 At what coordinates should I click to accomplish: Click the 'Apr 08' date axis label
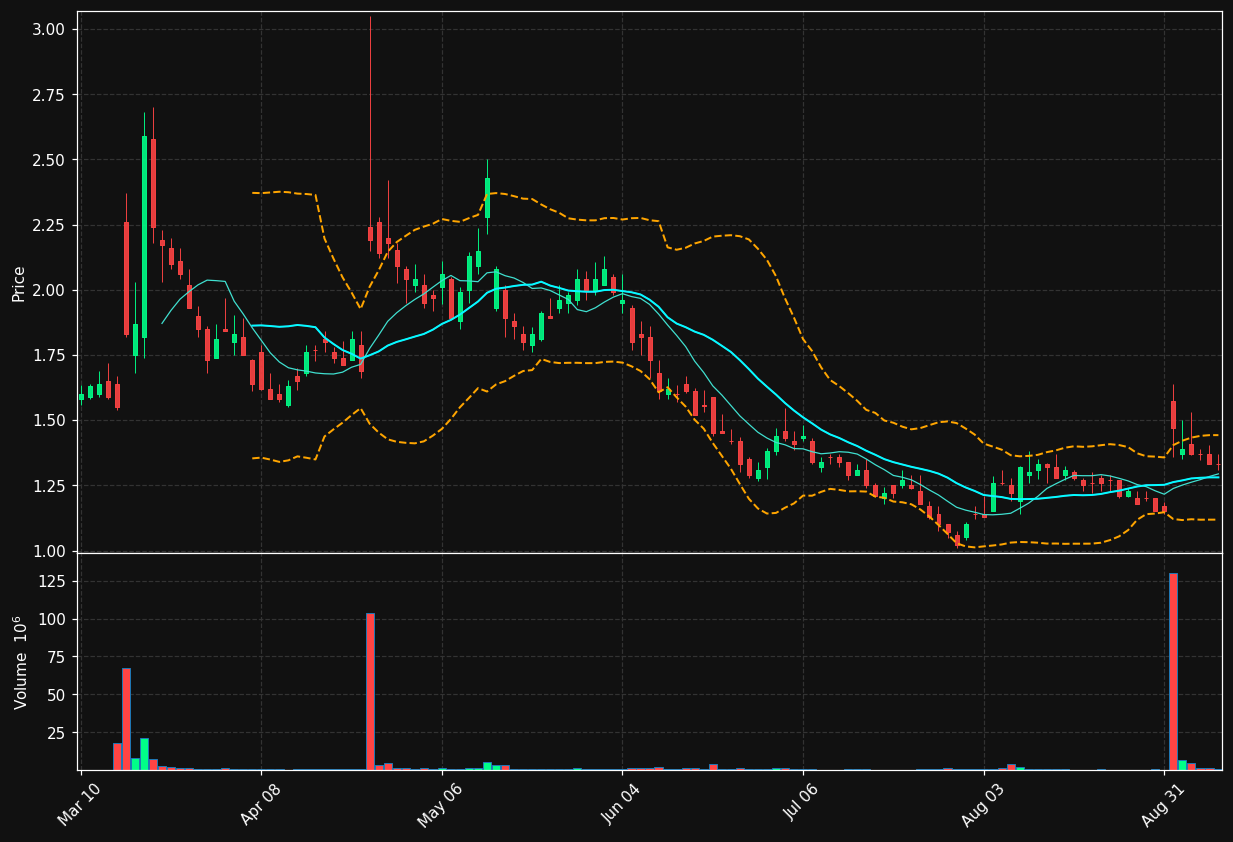[259, 804]
